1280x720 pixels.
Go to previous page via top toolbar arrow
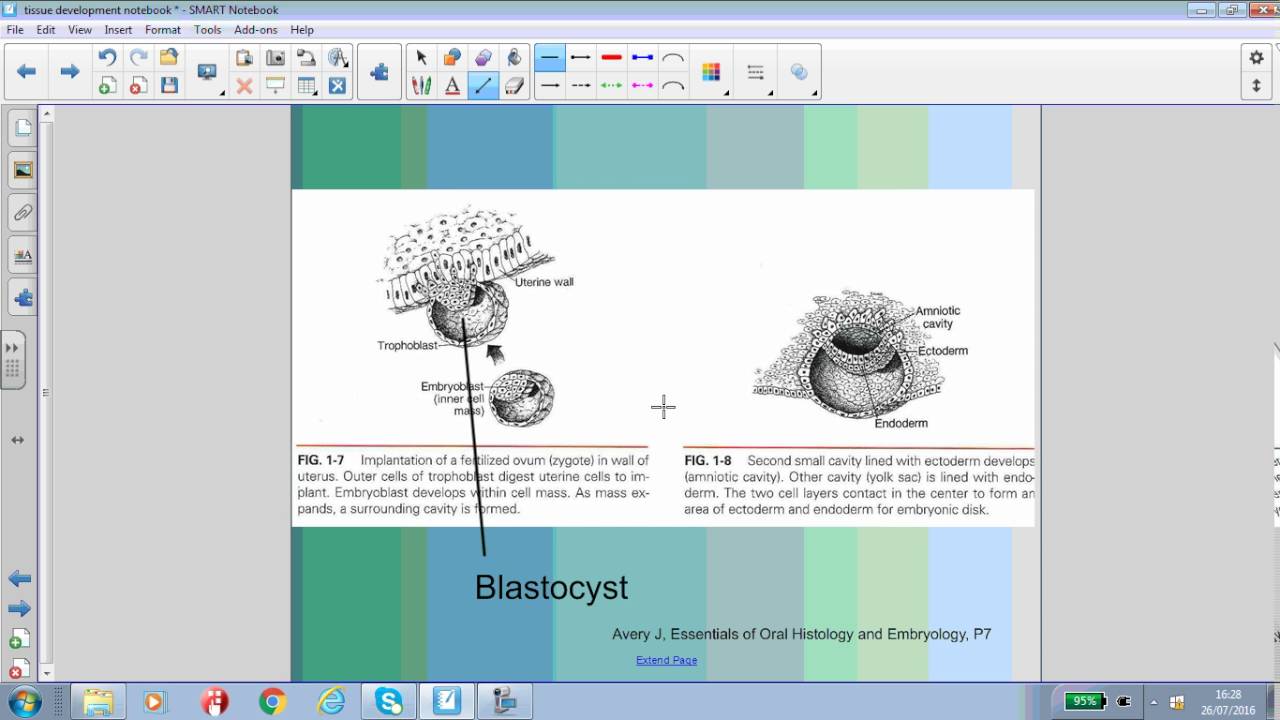pyautogui.click(x=27, y=71)
